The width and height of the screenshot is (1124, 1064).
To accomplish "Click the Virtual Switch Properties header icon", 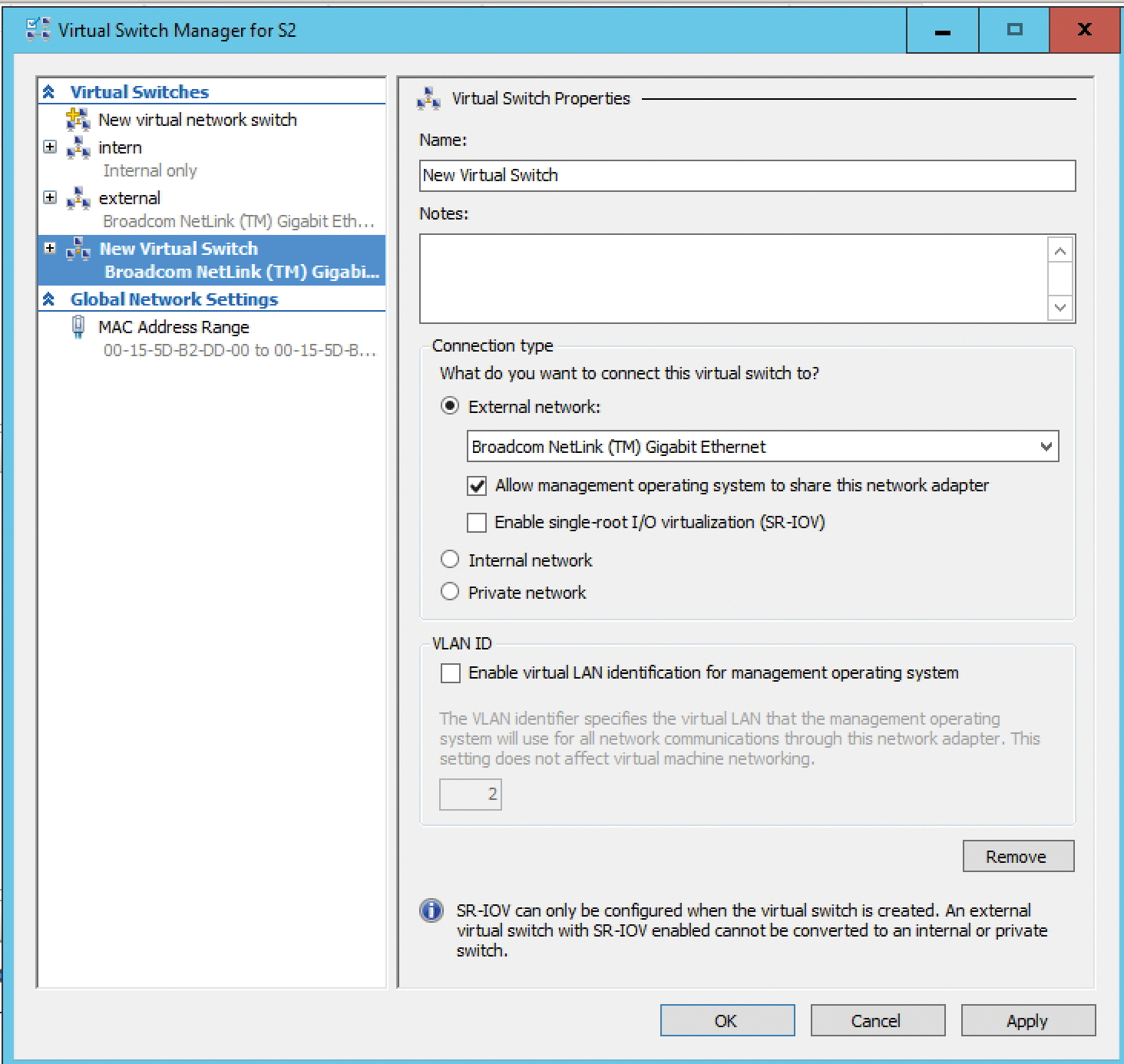I will pos(427,97).
